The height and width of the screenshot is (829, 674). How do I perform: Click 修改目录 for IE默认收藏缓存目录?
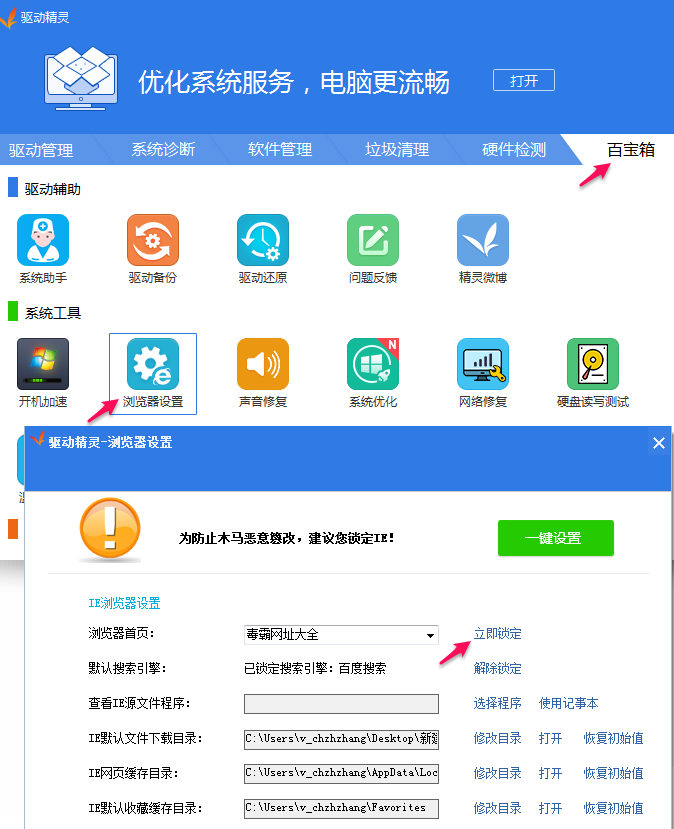pyautogui.click(x=497, y=808)
